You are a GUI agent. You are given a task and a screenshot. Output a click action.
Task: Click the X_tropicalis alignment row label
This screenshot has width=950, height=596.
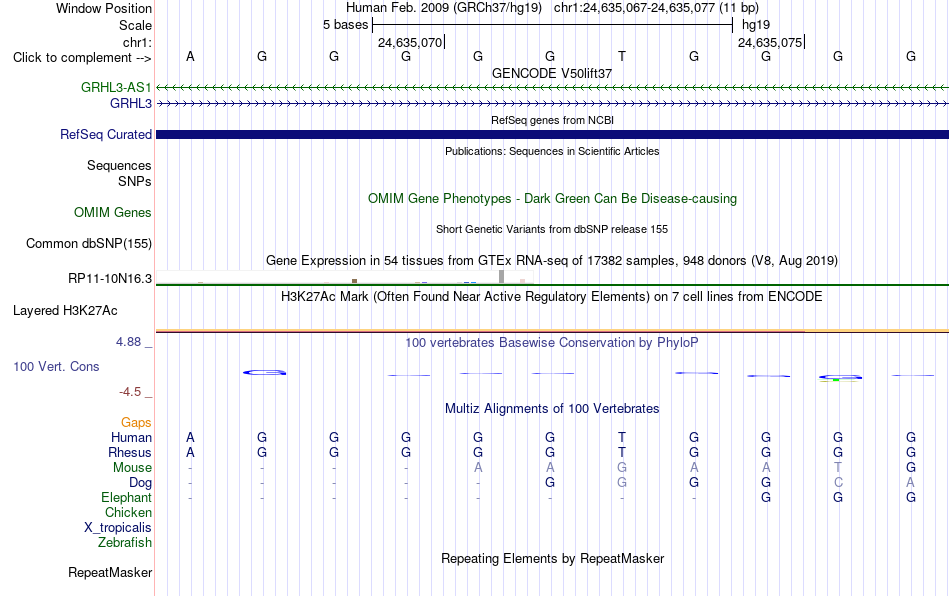point(118,528)
